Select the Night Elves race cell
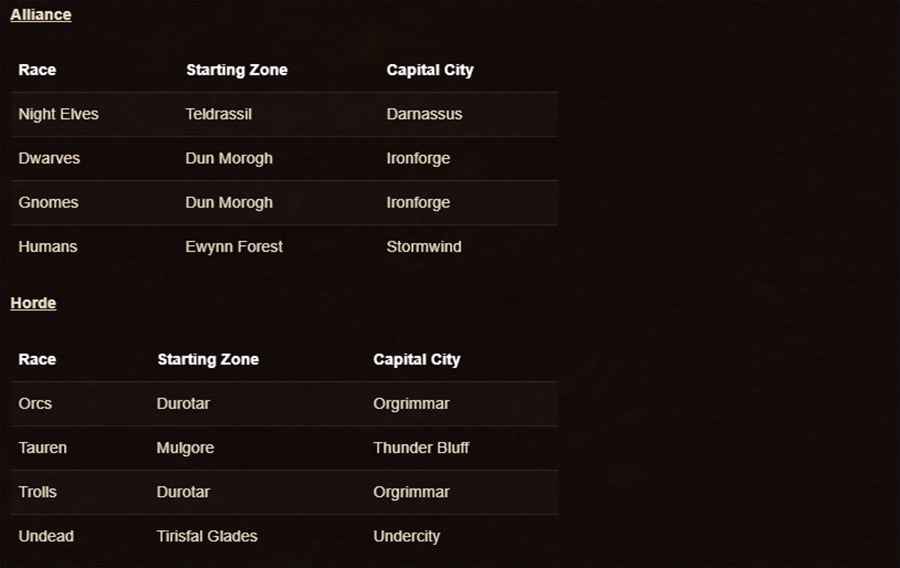This screenshot has width=900, height=568. [x=59, y=114]
